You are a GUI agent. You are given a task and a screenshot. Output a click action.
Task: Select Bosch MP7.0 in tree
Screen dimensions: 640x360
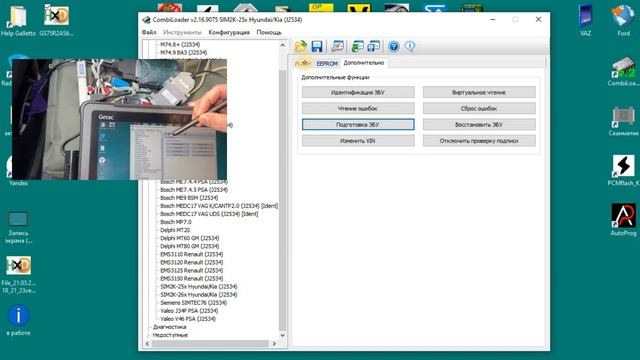[176, 222]
